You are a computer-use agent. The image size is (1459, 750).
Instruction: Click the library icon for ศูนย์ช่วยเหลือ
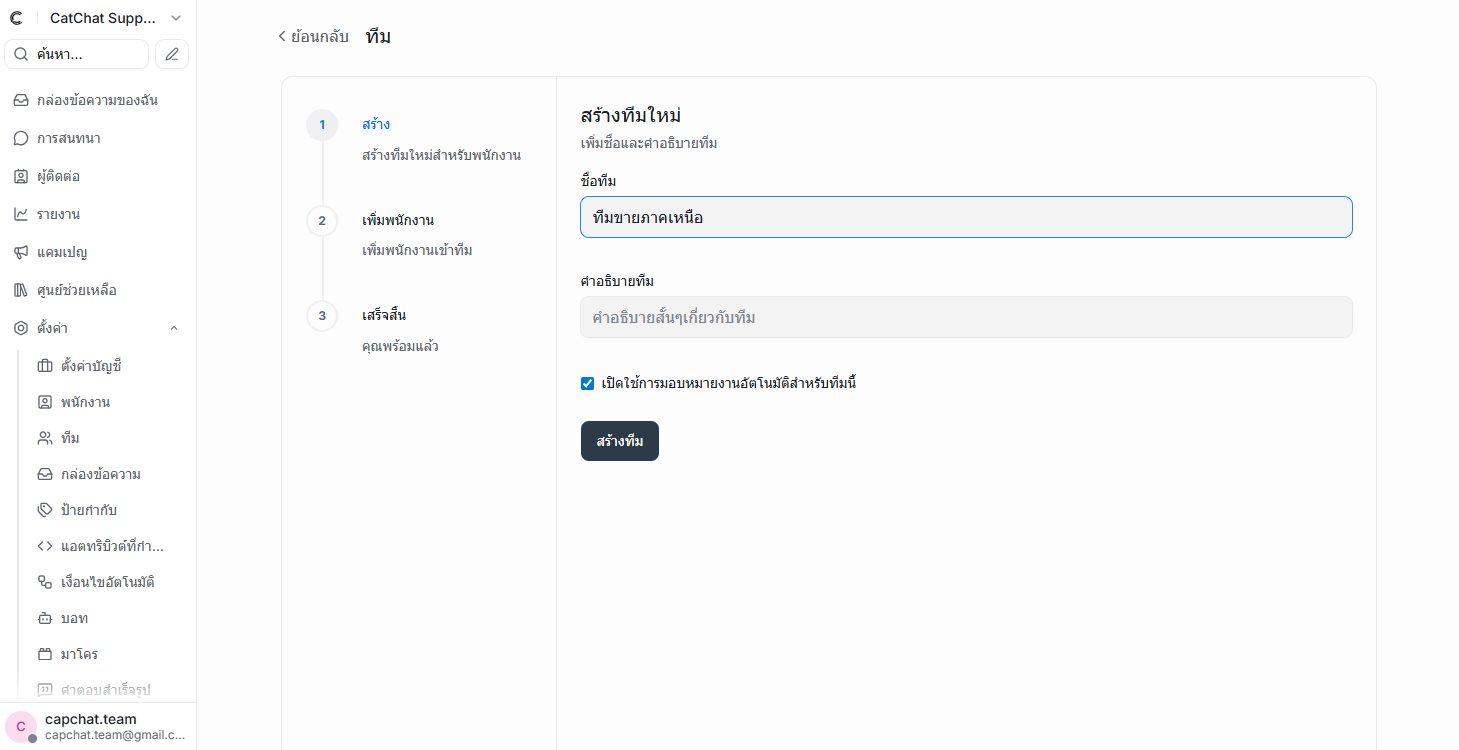click(21, 290)
